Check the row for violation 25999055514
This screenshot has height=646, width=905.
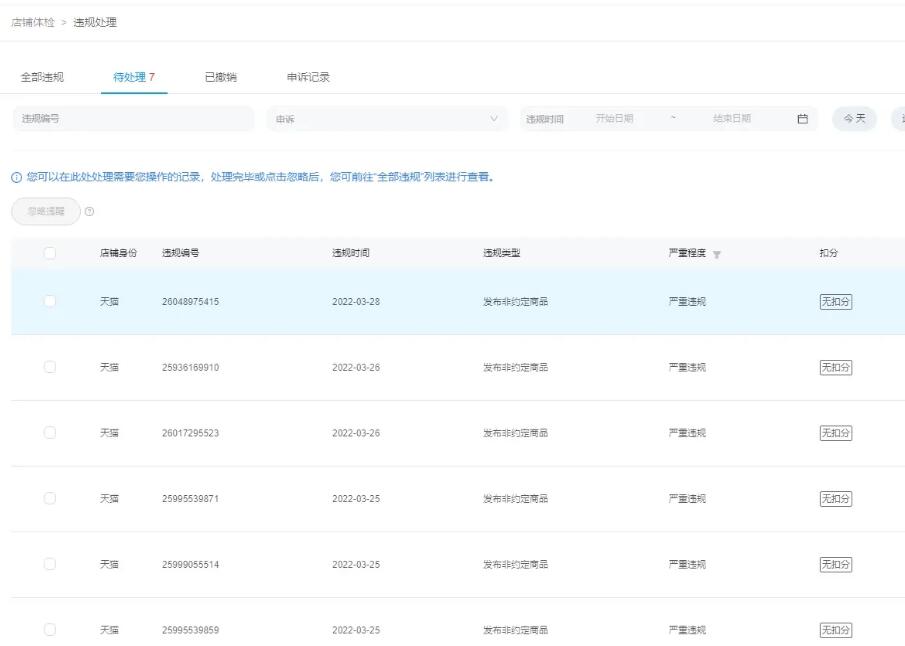tap(50, 564)
